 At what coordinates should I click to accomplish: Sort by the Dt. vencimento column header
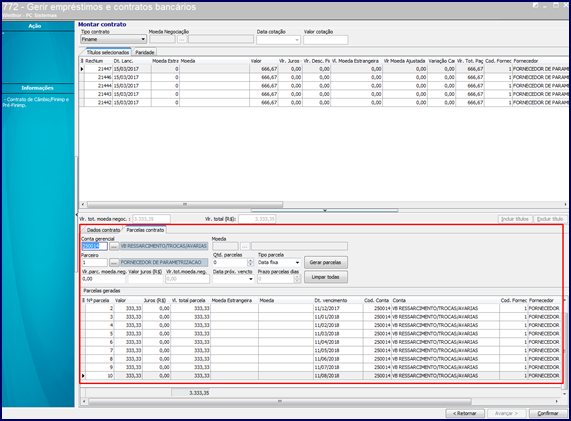point(338,300)
